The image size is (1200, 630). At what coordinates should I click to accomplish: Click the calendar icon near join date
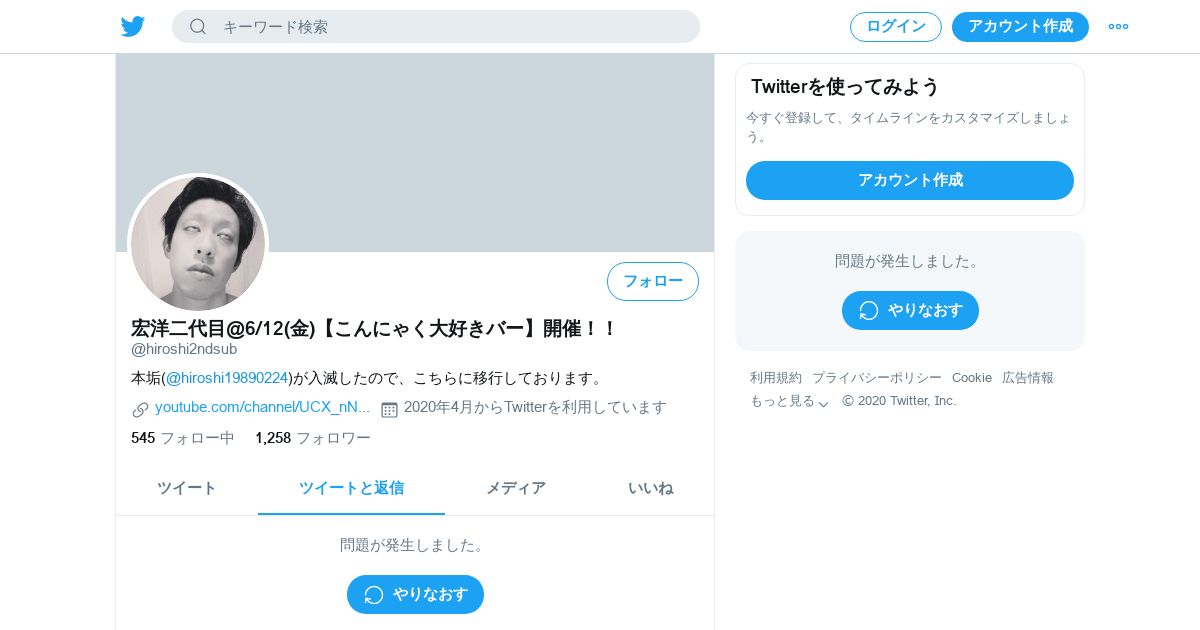tap(389, 409)
